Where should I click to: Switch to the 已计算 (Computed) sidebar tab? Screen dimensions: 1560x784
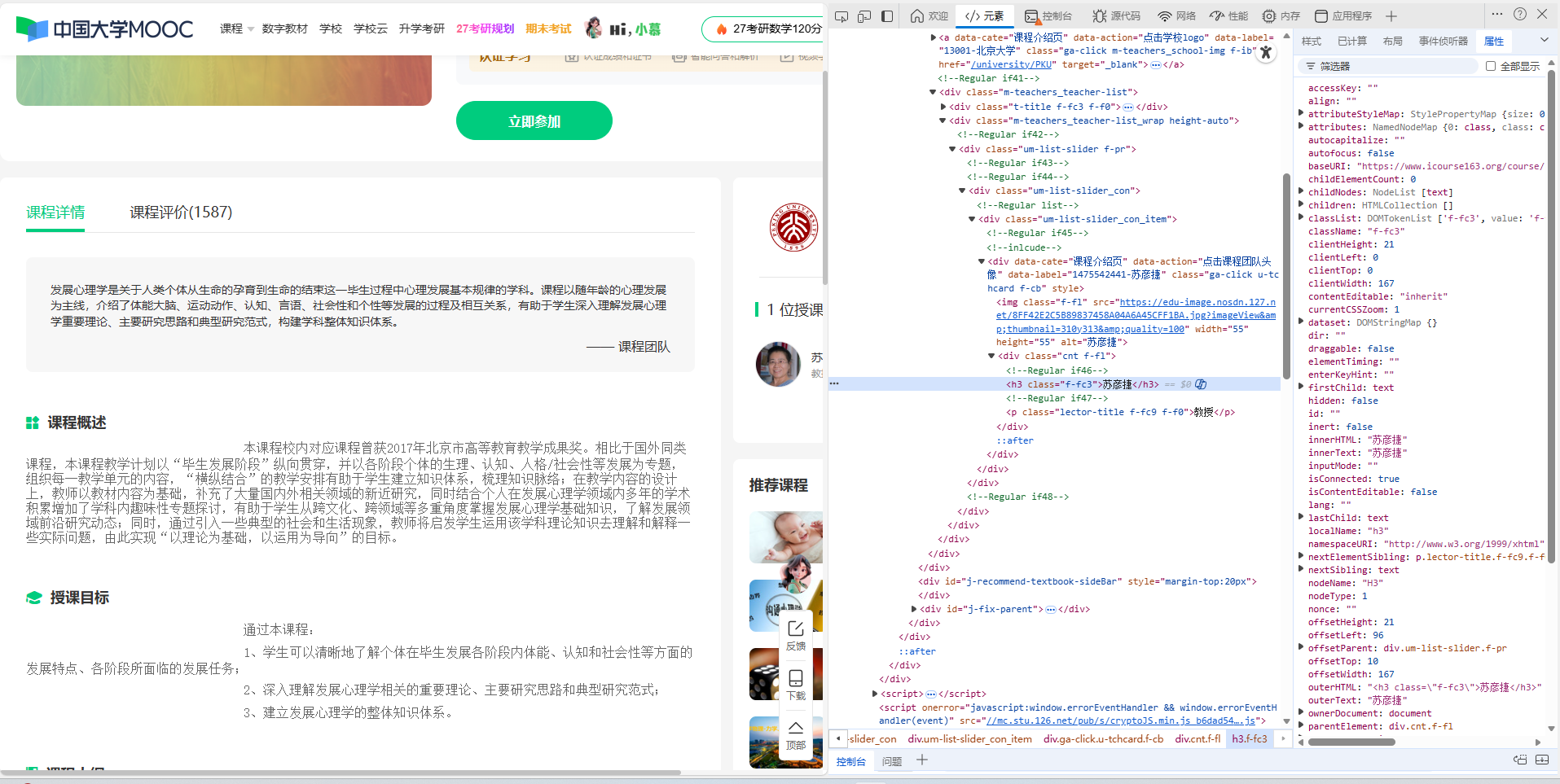[1352, 42]
